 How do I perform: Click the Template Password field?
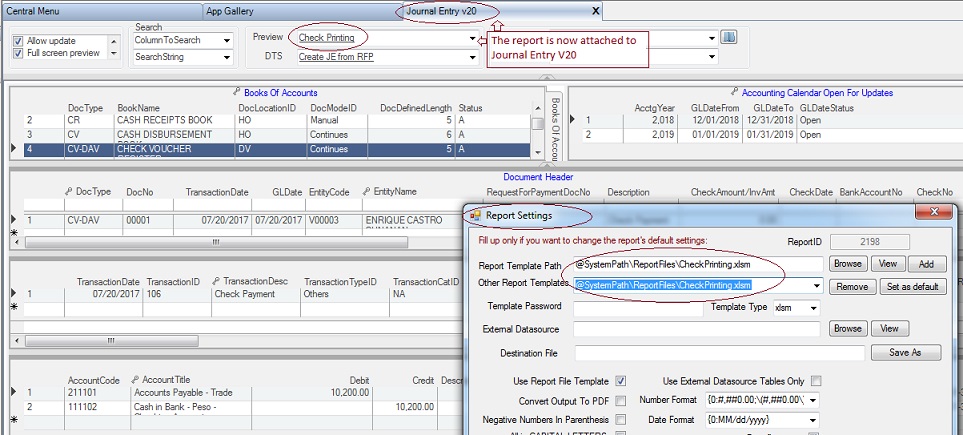pyautogui.click(x=638, y=307)
